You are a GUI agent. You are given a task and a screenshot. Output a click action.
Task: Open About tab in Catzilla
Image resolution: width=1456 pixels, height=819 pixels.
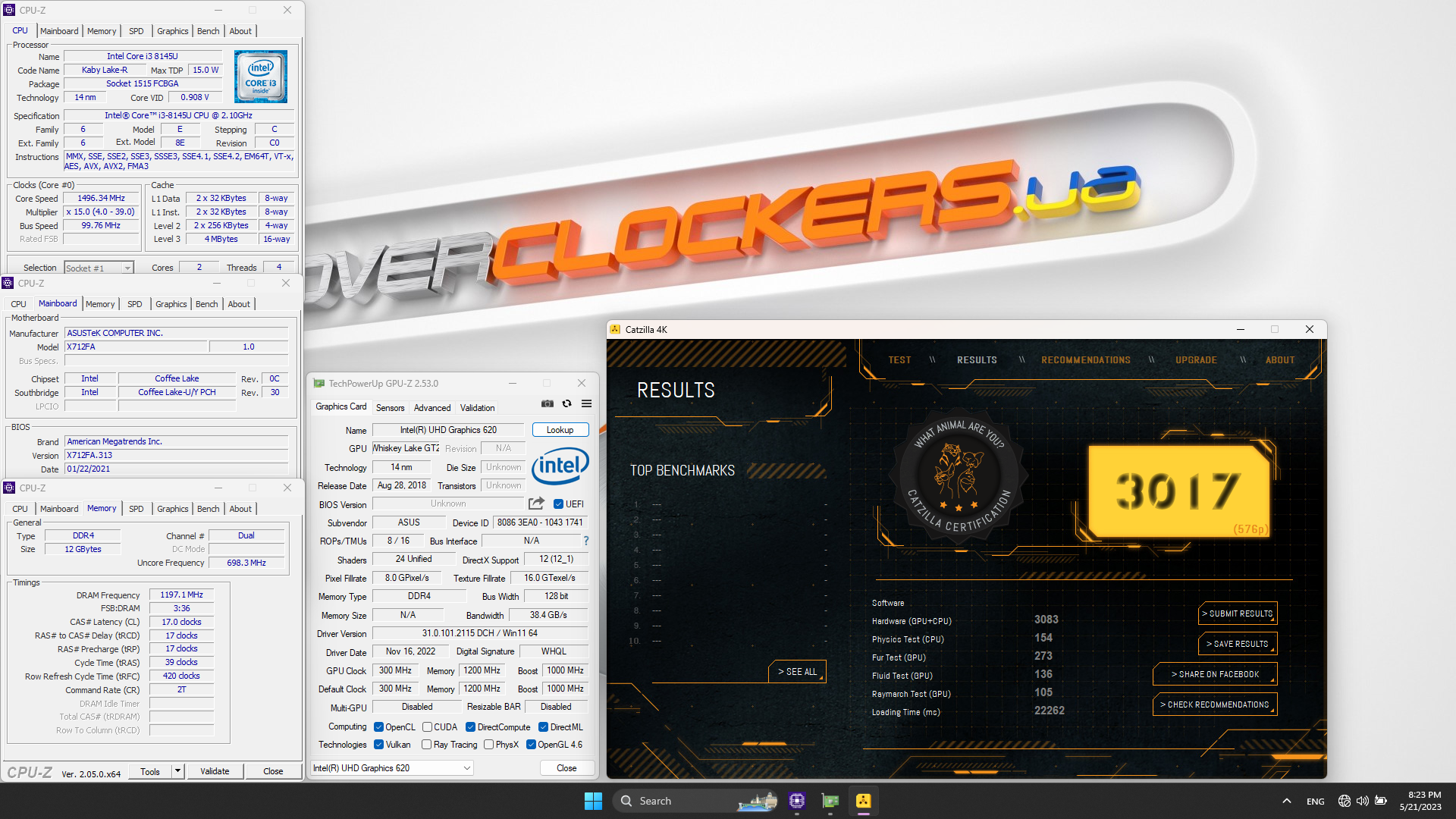(x=1279, y=360)
